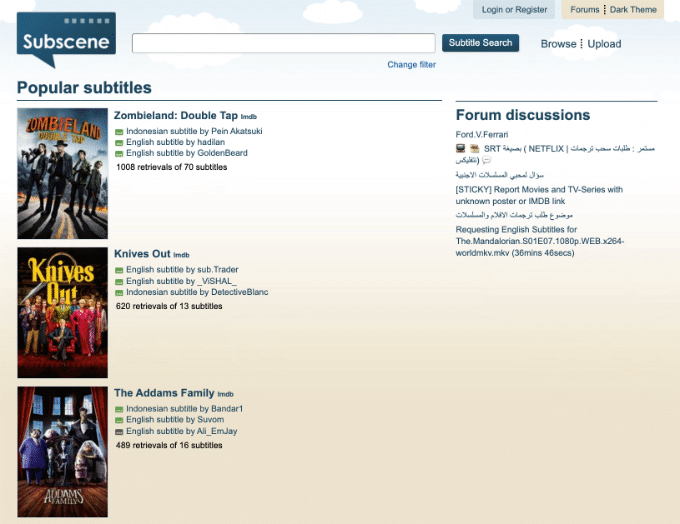This screenshot has width=680, height=524.
Task: Open Knives Out title link
Action: tap(142, 254)
